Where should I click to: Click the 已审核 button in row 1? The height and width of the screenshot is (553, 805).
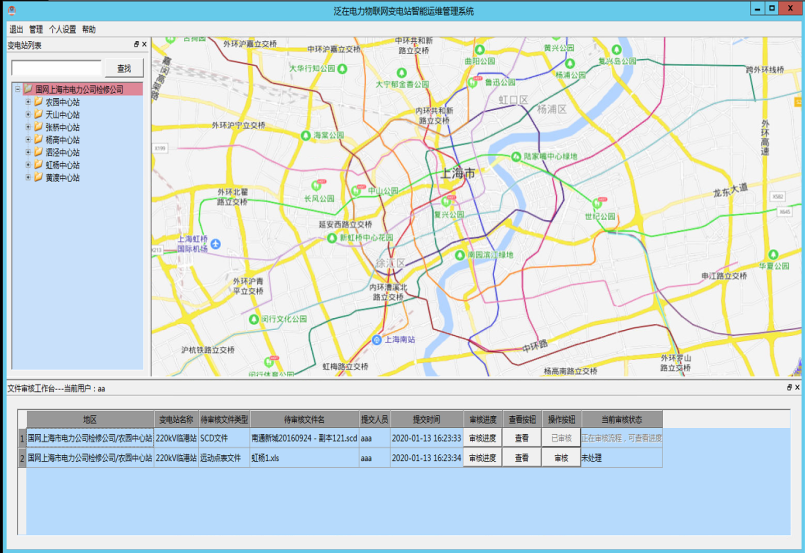coord(561,438)
